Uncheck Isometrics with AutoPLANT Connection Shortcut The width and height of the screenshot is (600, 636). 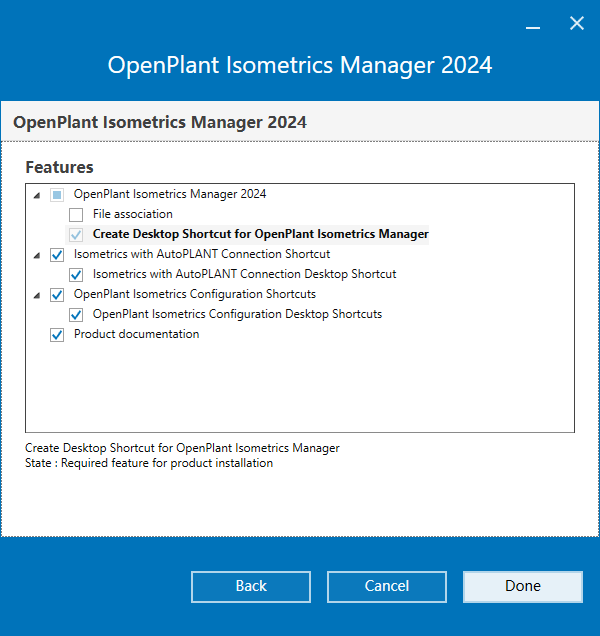tap(57, 255)
